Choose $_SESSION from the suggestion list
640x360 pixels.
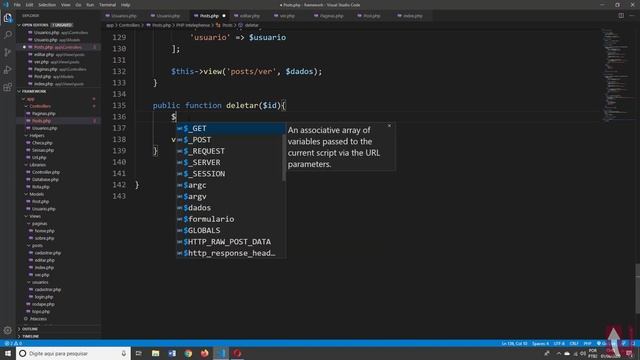click(231, 174)
